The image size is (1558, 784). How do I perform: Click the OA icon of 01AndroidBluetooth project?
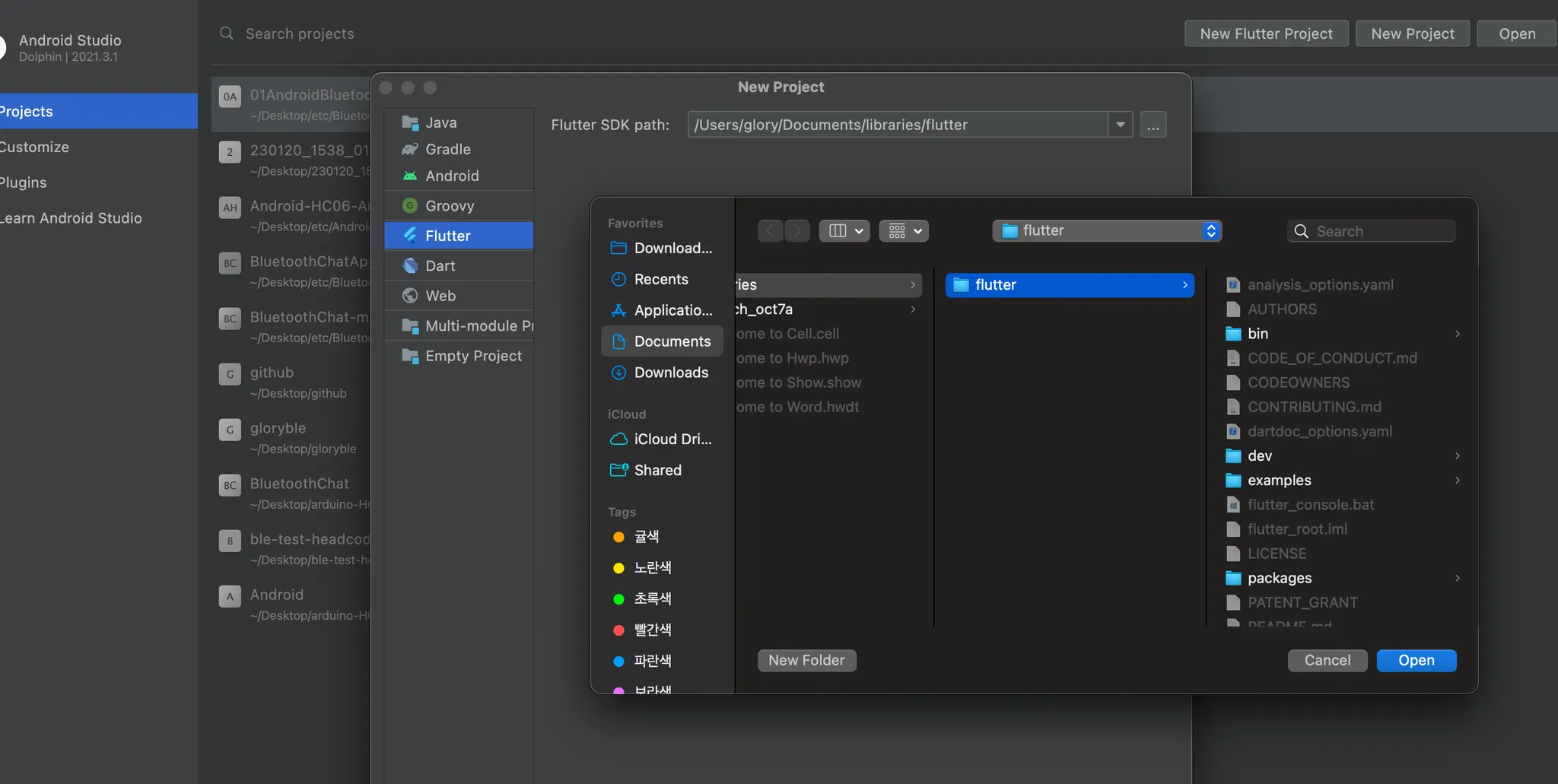click(230, 97)
